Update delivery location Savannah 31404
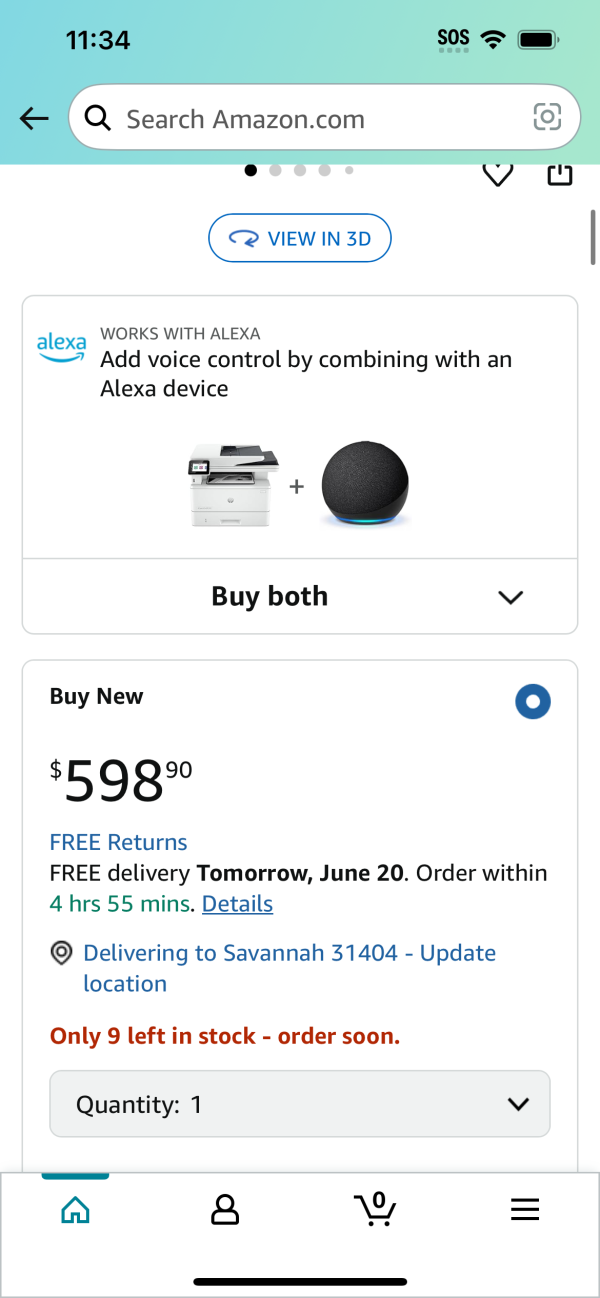The image size is (600, 1298). (x=289, y=968)
